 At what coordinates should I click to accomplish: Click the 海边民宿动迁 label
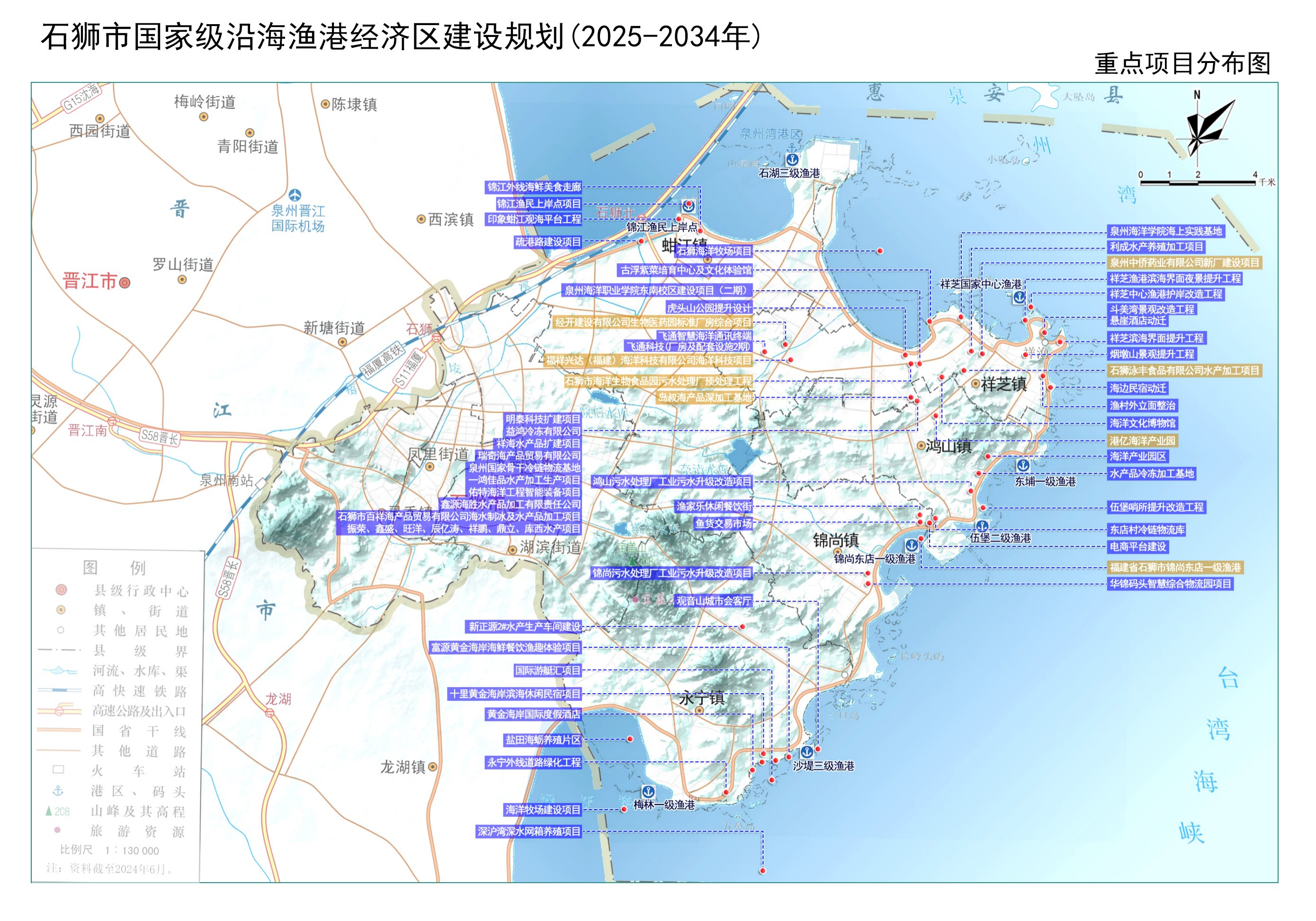(x=1138, y=388)
